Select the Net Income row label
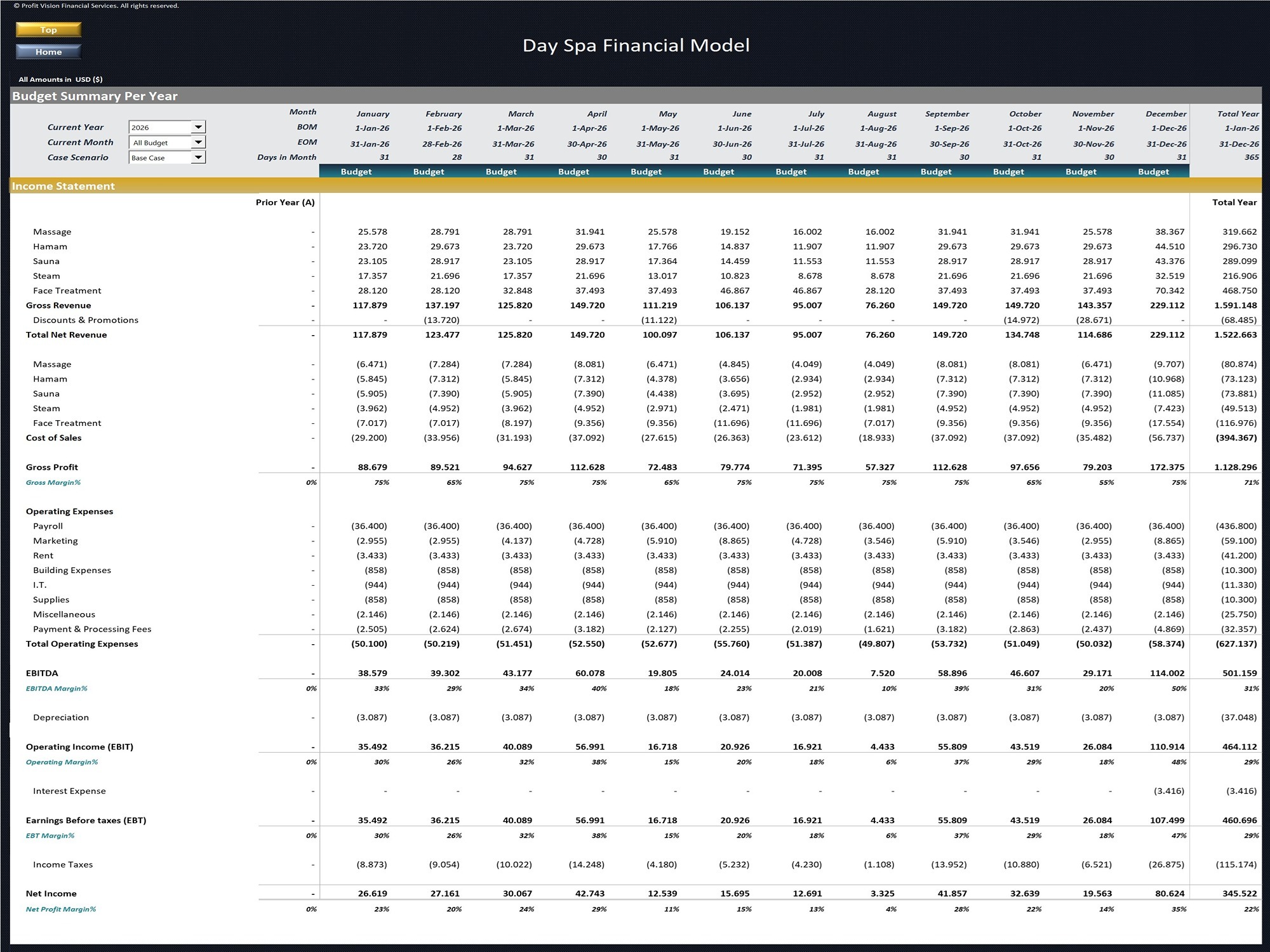 pos(51,893)
